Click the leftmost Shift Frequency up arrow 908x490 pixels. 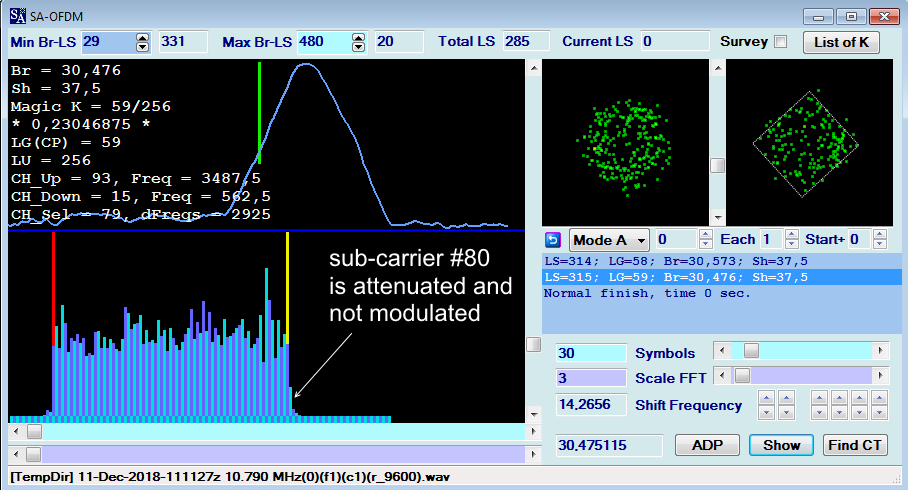(x=766, y=398)
